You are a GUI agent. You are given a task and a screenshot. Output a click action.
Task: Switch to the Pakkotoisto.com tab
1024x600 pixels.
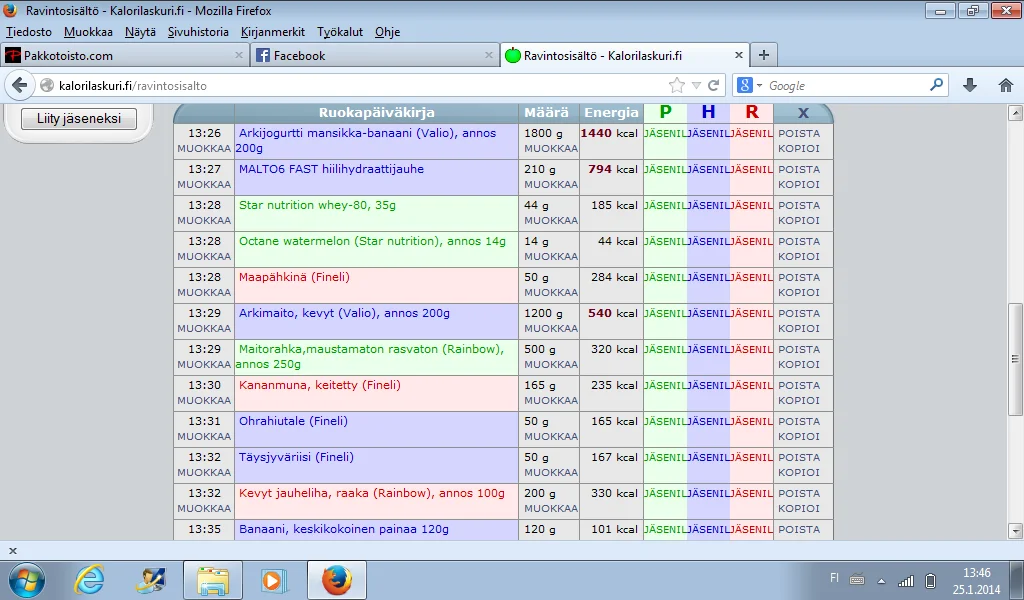click(68, 56)
